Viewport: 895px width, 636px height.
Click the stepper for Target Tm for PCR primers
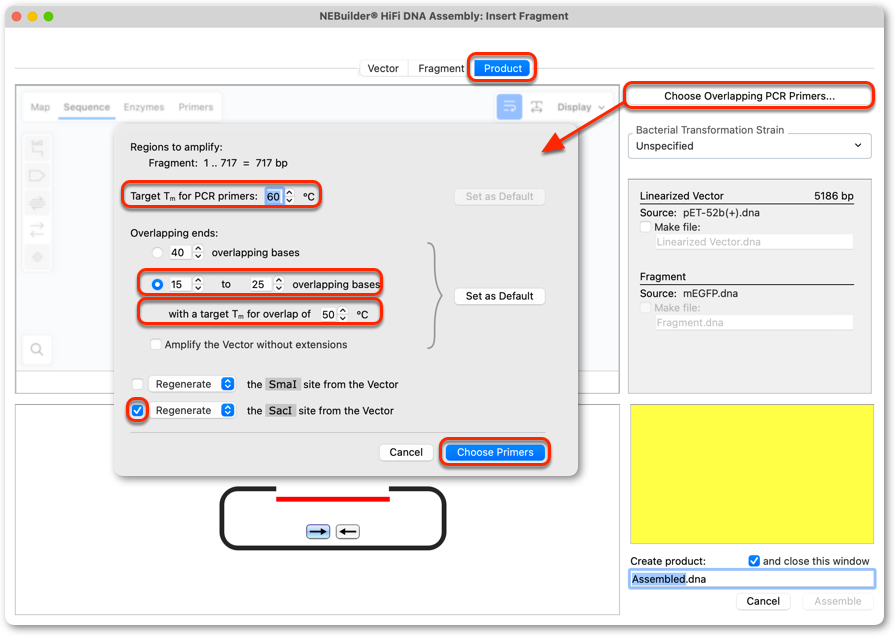tap(290, 196)
